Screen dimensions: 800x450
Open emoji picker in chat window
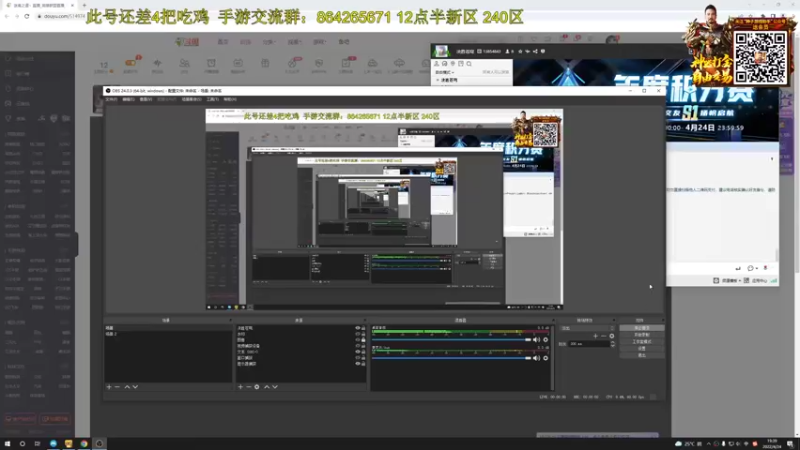click(x=751, y=268)
